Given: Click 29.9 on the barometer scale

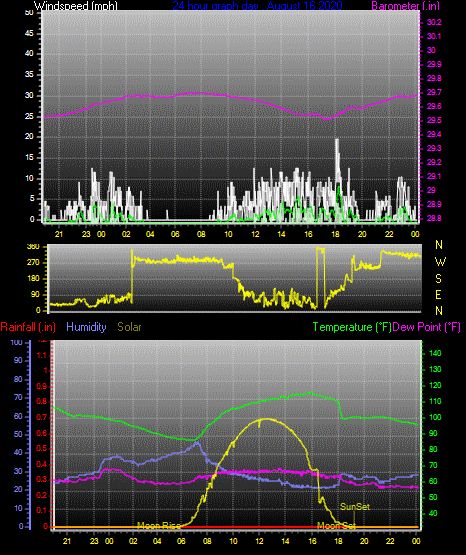Looking at the screenshot, I should pyautogui.click(x=434, y=64).
